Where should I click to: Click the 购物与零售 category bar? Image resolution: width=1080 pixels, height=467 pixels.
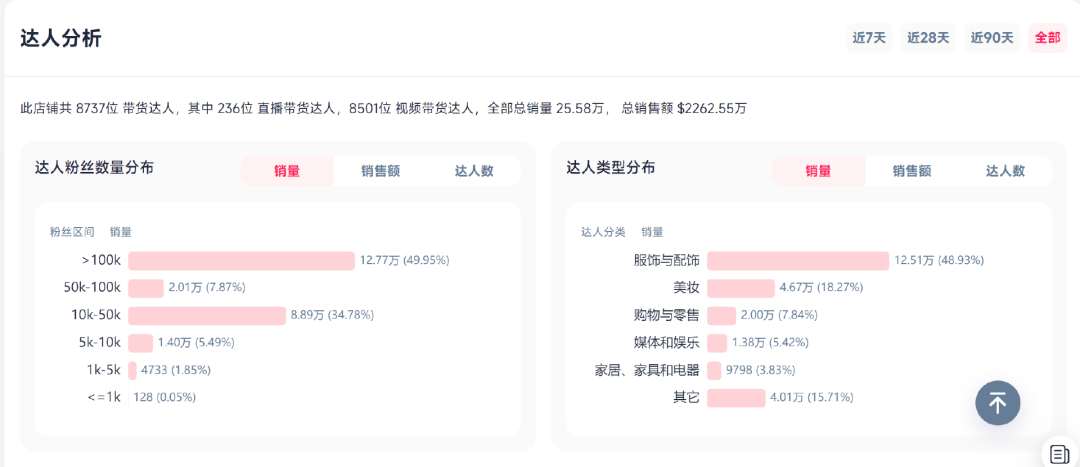722,315
